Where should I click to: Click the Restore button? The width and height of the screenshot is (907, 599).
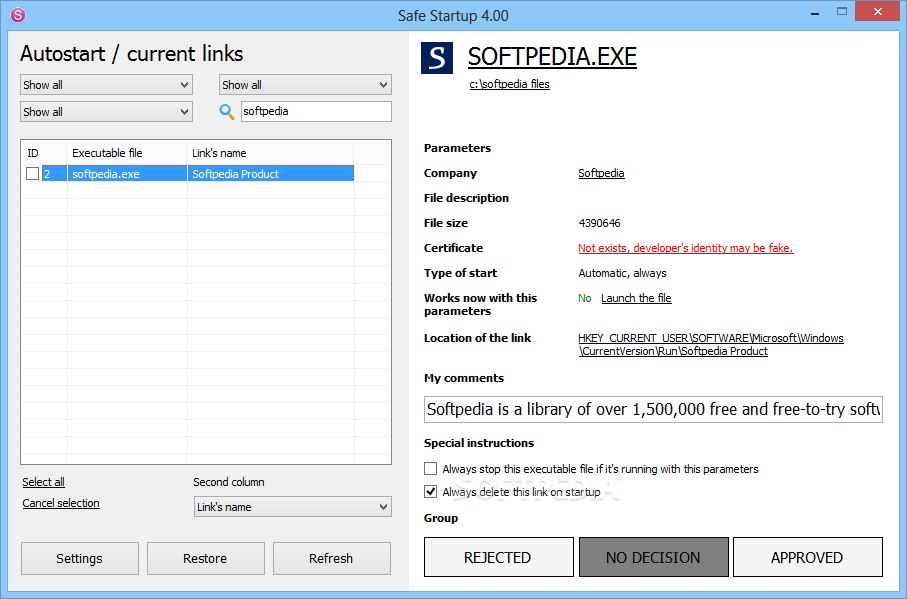pyautogui.click(x=205, y=559)
